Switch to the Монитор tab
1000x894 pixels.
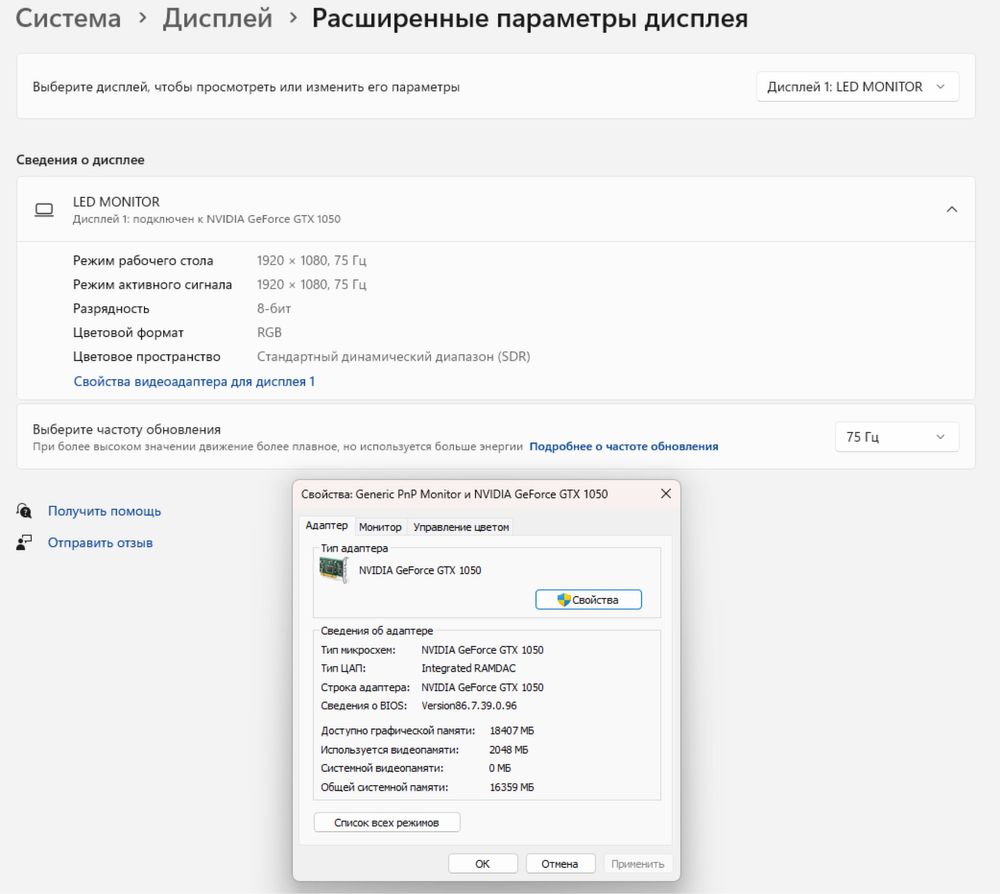pyautogui.click(x=380, y=527)
